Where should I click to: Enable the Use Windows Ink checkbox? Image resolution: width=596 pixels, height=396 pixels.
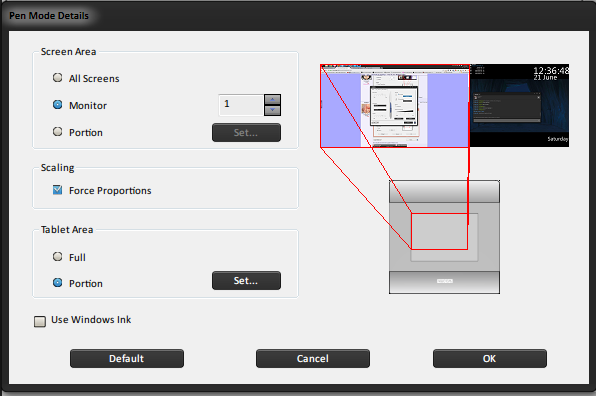click(x=40, y=321)
